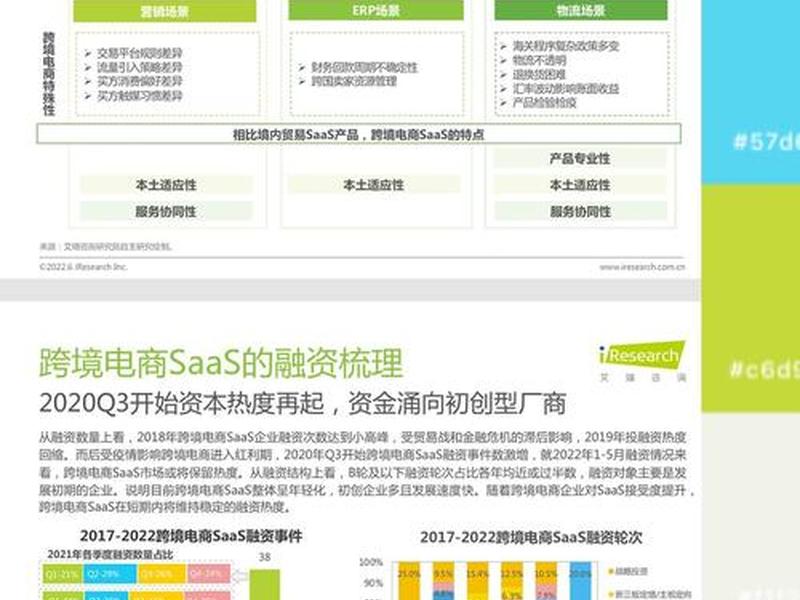The image size is (800, 600).
Task: Click 本土适应性 under the logistics column
Action: [x=580, y=185]
